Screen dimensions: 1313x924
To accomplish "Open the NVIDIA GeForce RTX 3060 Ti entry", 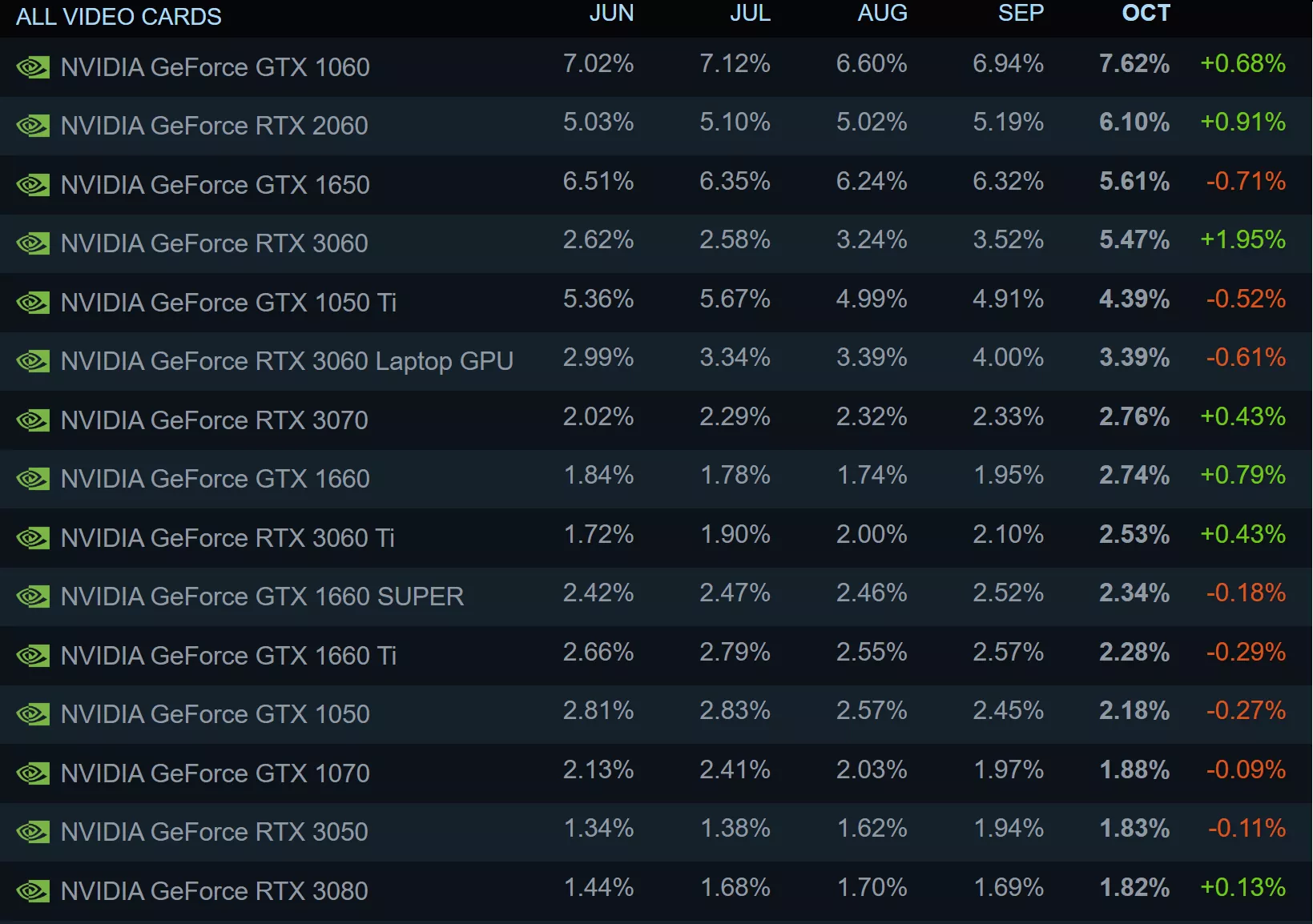I will tap(656, 538).
